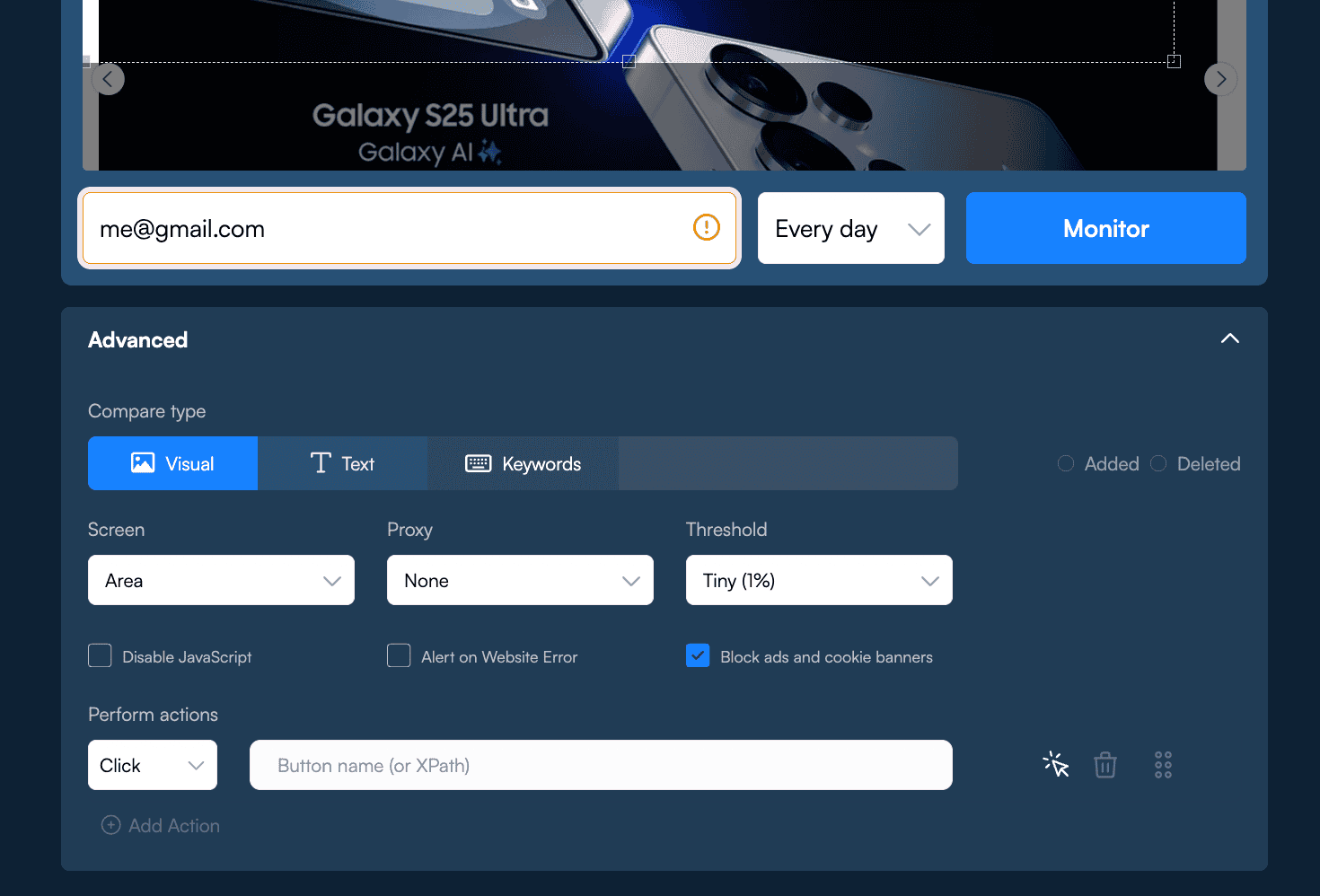Select the Added radio option

click(x=1066, y=463)
